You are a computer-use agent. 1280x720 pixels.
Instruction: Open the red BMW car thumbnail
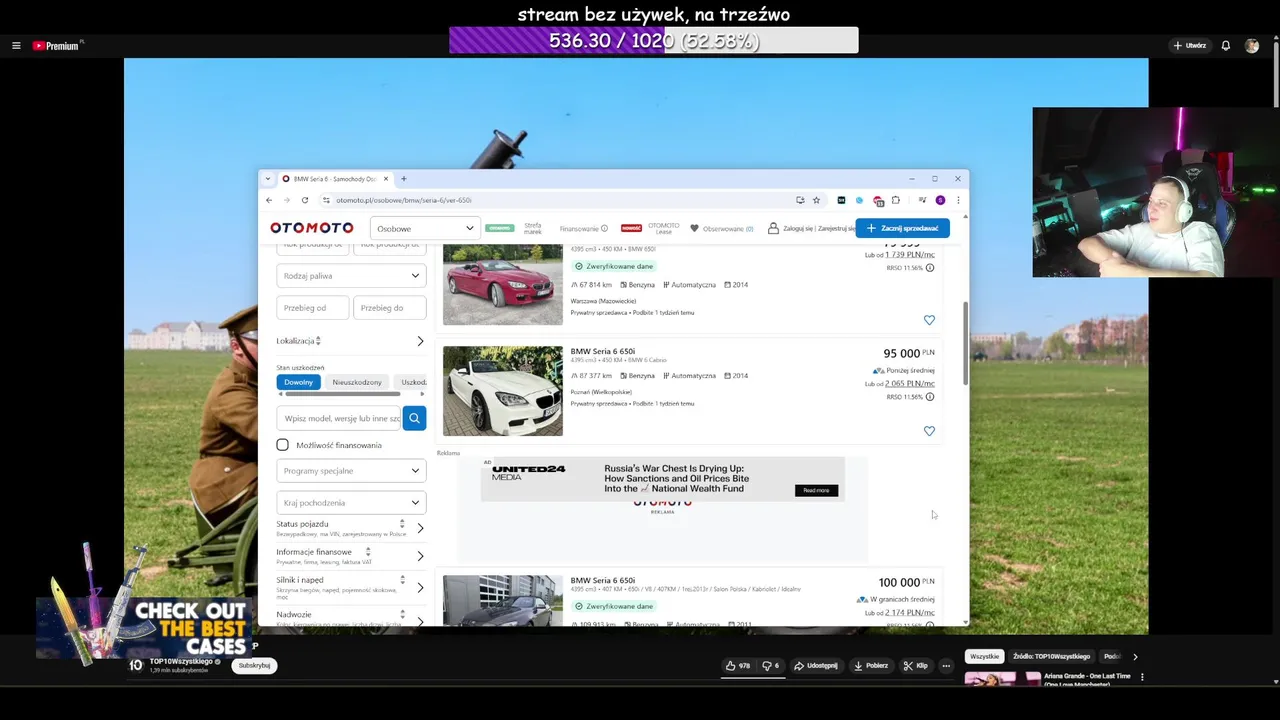coord(503,285)
